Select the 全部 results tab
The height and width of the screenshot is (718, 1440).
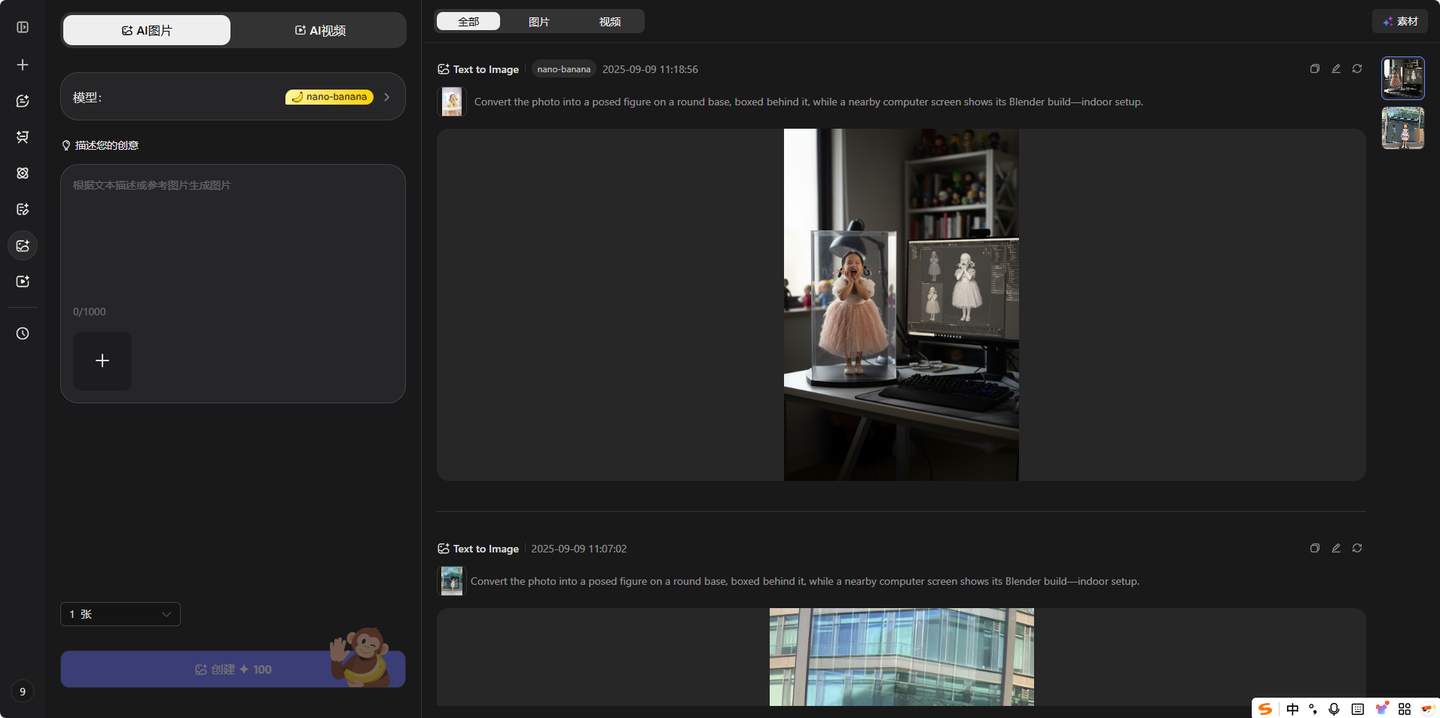468,21
